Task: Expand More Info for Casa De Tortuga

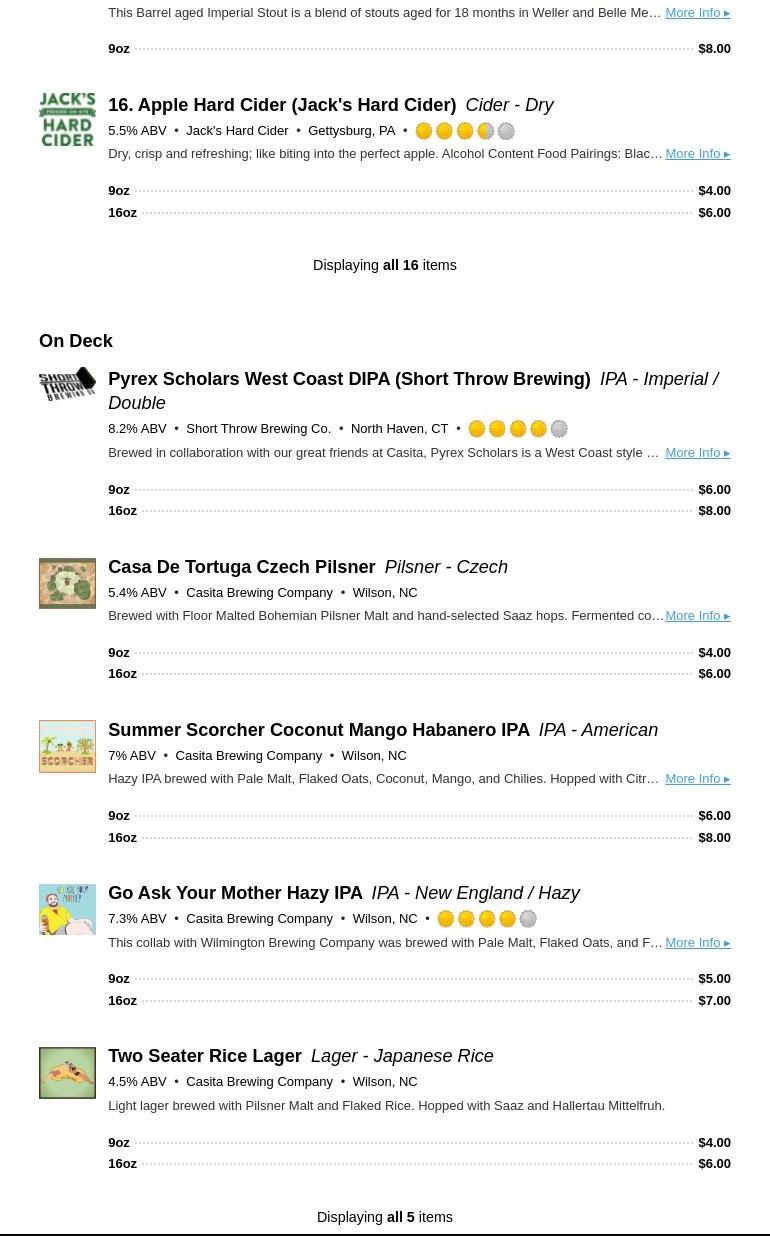Action: point(697,616)
